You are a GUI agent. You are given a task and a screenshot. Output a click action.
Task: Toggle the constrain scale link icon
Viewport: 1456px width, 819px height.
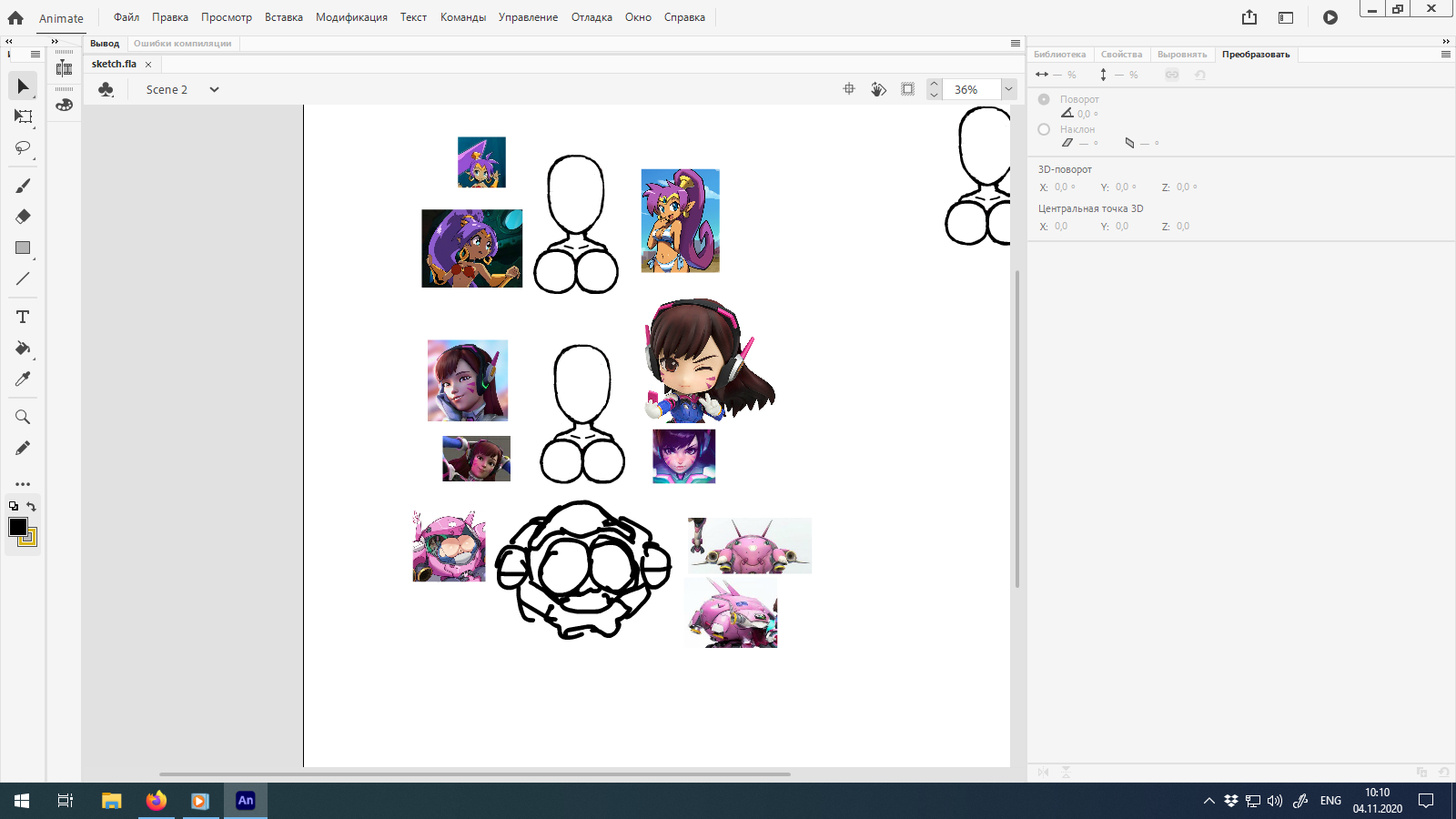click(x=1172, y=75)
